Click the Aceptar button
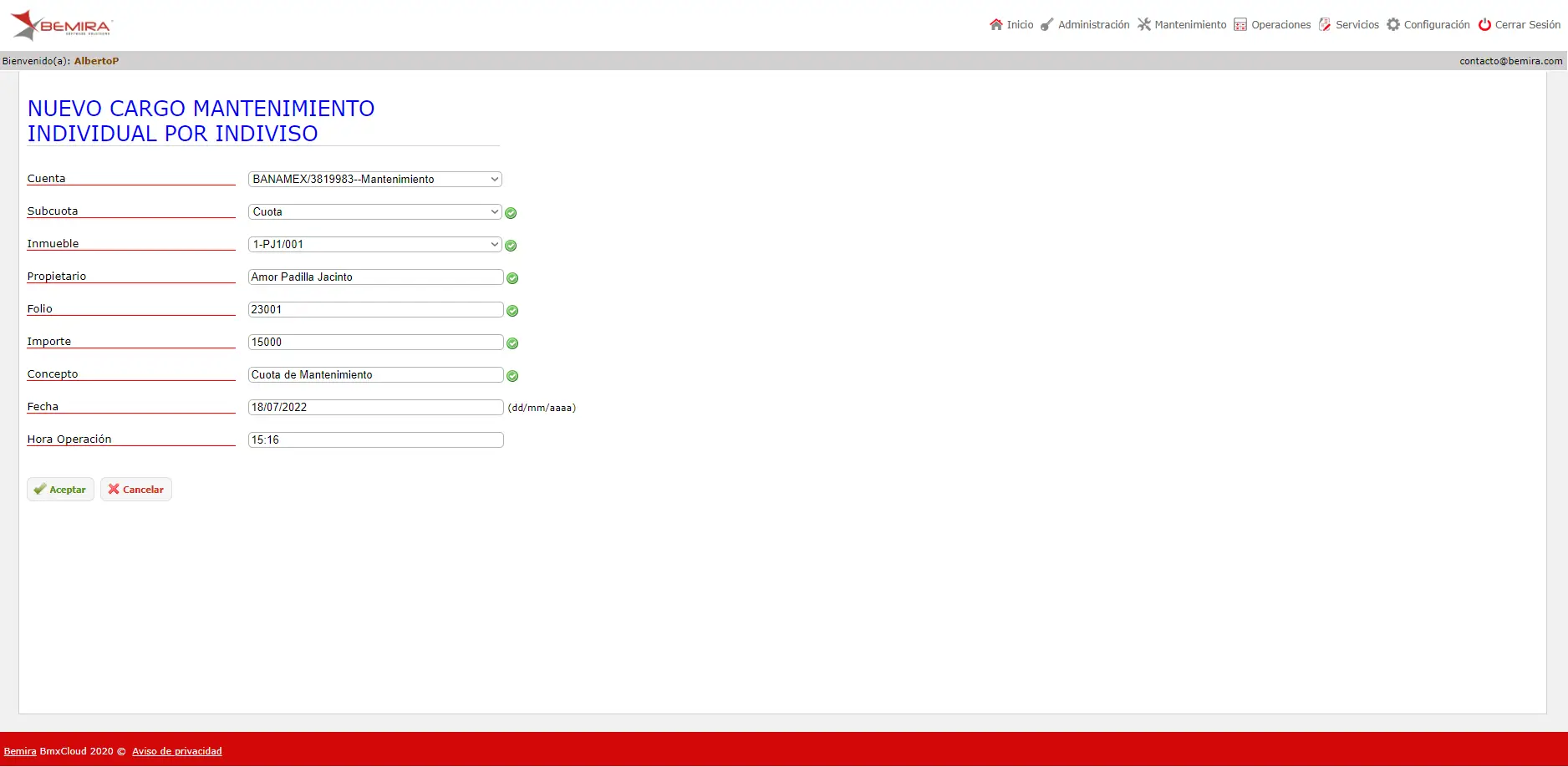Image resolution: width=1568 pixels, height=767 pixels. (60, 490)
